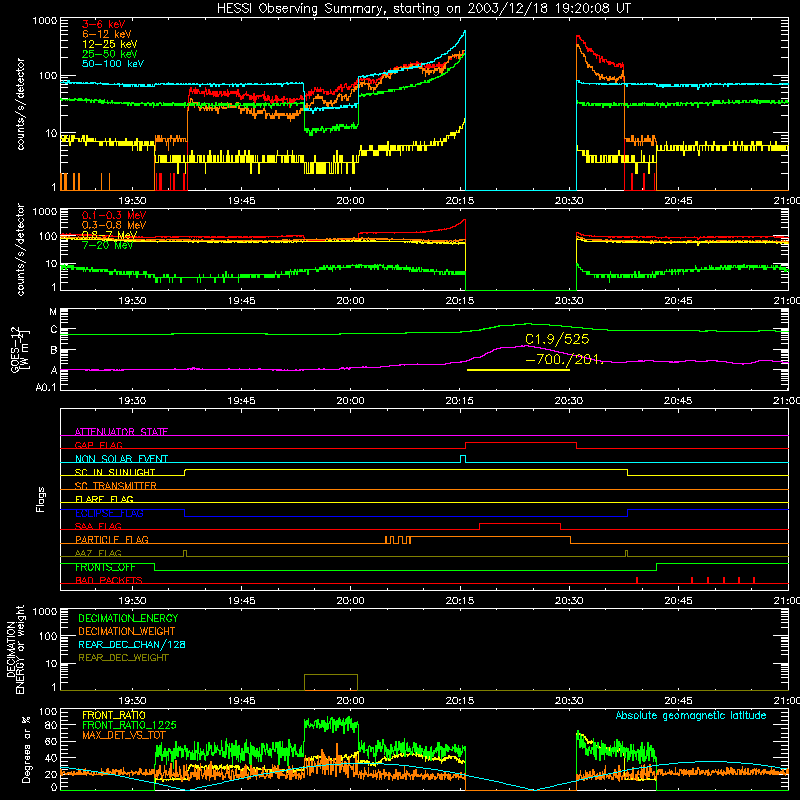Click the SAA_FLAG label

(98, 527)
